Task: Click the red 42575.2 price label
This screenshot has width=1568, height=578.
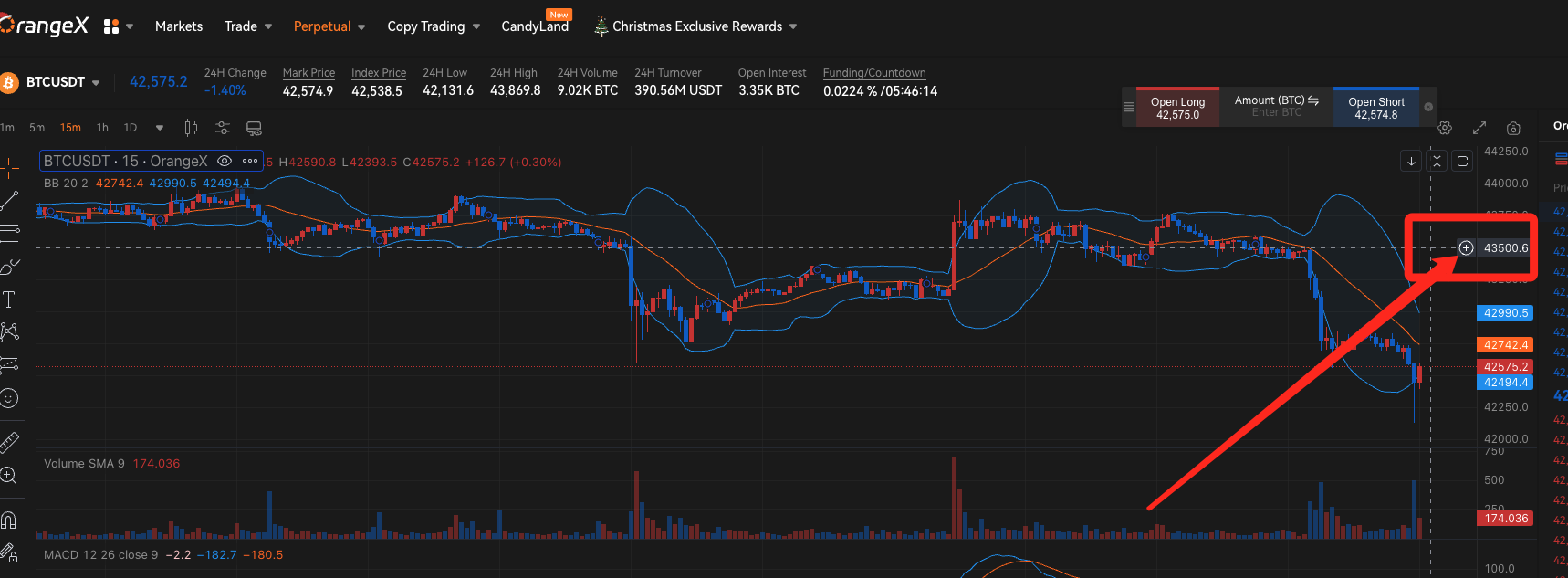Action: pos(1505,366)
